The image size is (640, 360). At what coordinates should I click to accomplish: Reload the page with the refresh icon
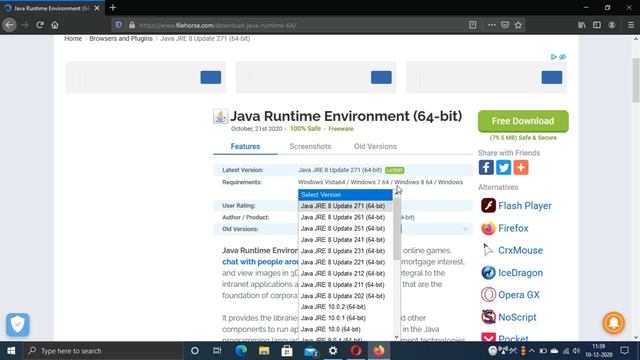point(40,25)
